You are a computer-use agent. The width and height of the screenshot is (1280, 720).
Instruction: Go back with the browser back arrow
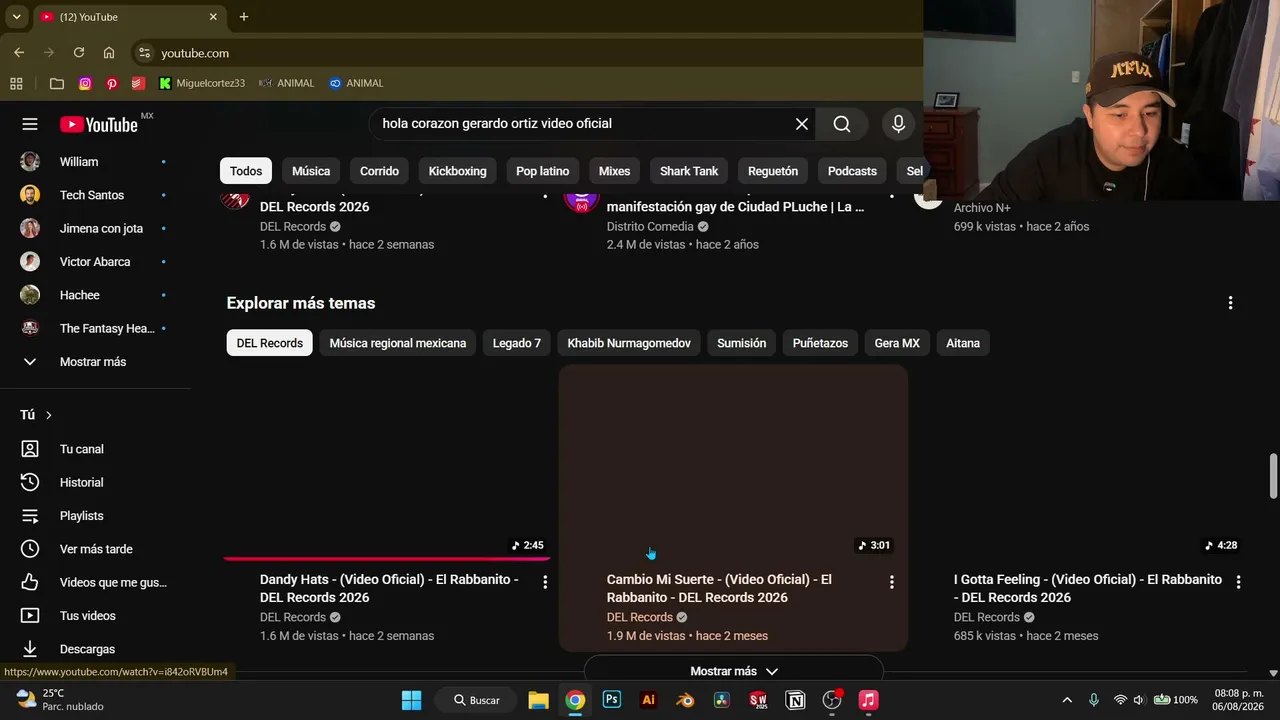click(x=19, y=53)
